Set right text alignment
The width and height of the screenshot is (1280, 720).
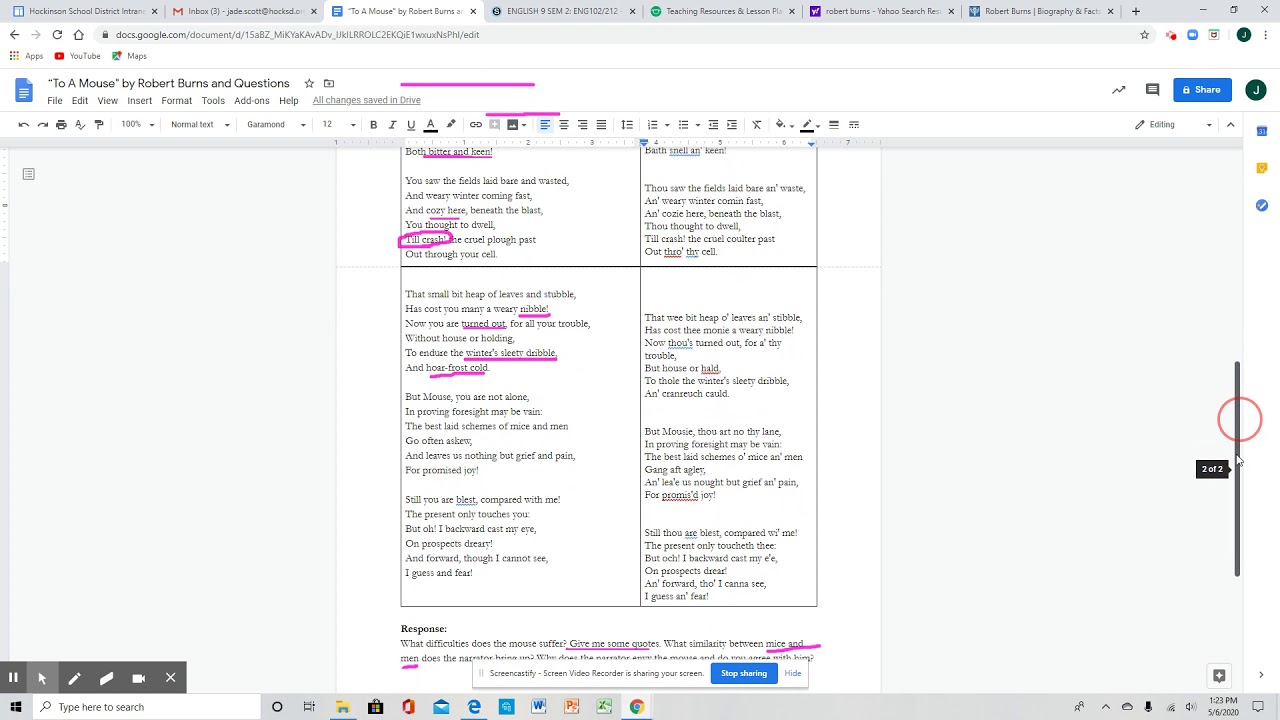[583, 125]
